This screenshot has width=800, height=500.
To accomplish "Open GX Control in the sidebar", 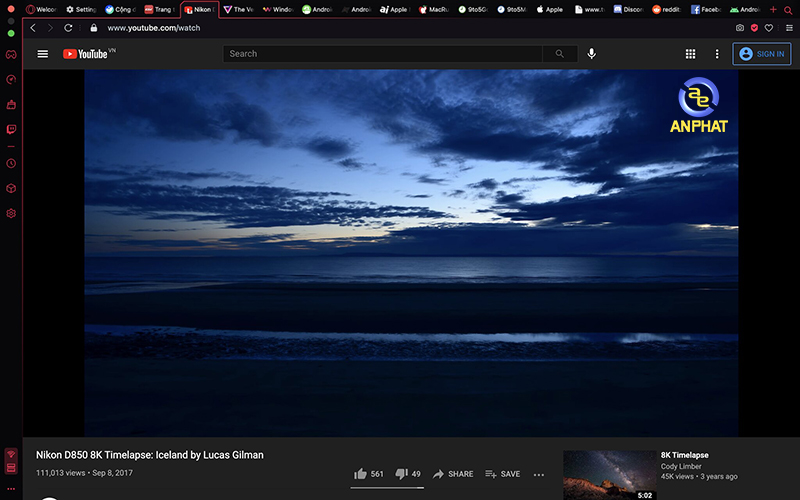I will point(11,79).
